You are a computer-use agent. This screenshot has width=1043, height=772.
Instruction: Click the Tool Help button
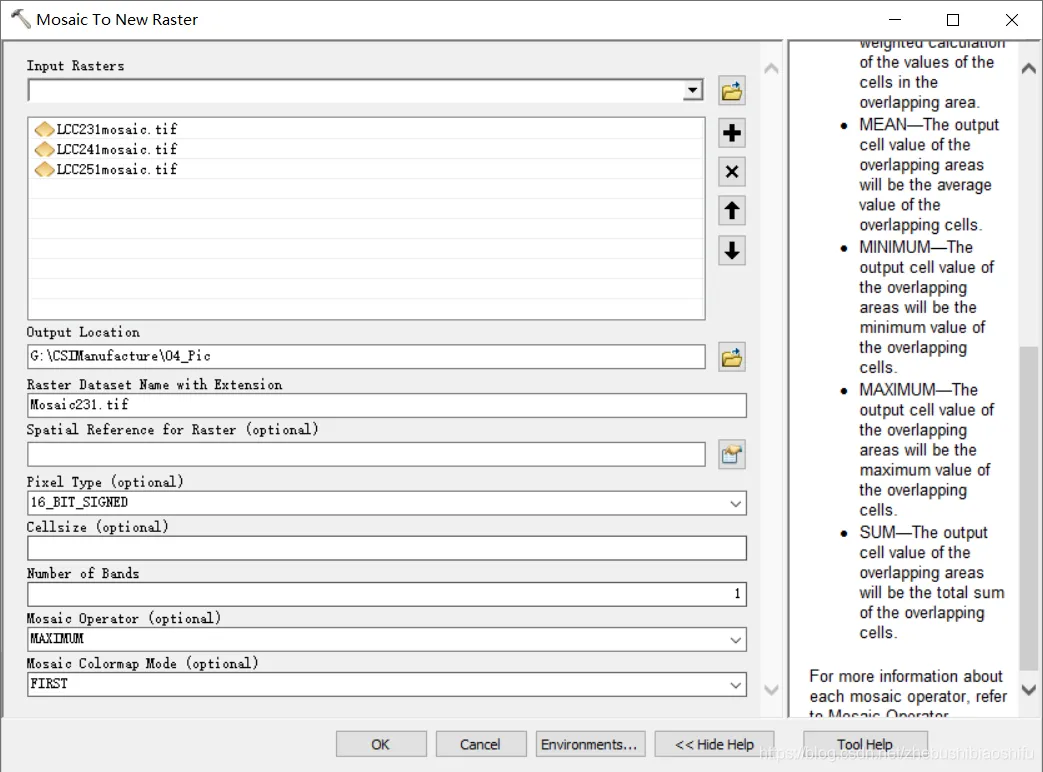click(x=864, y=744)
